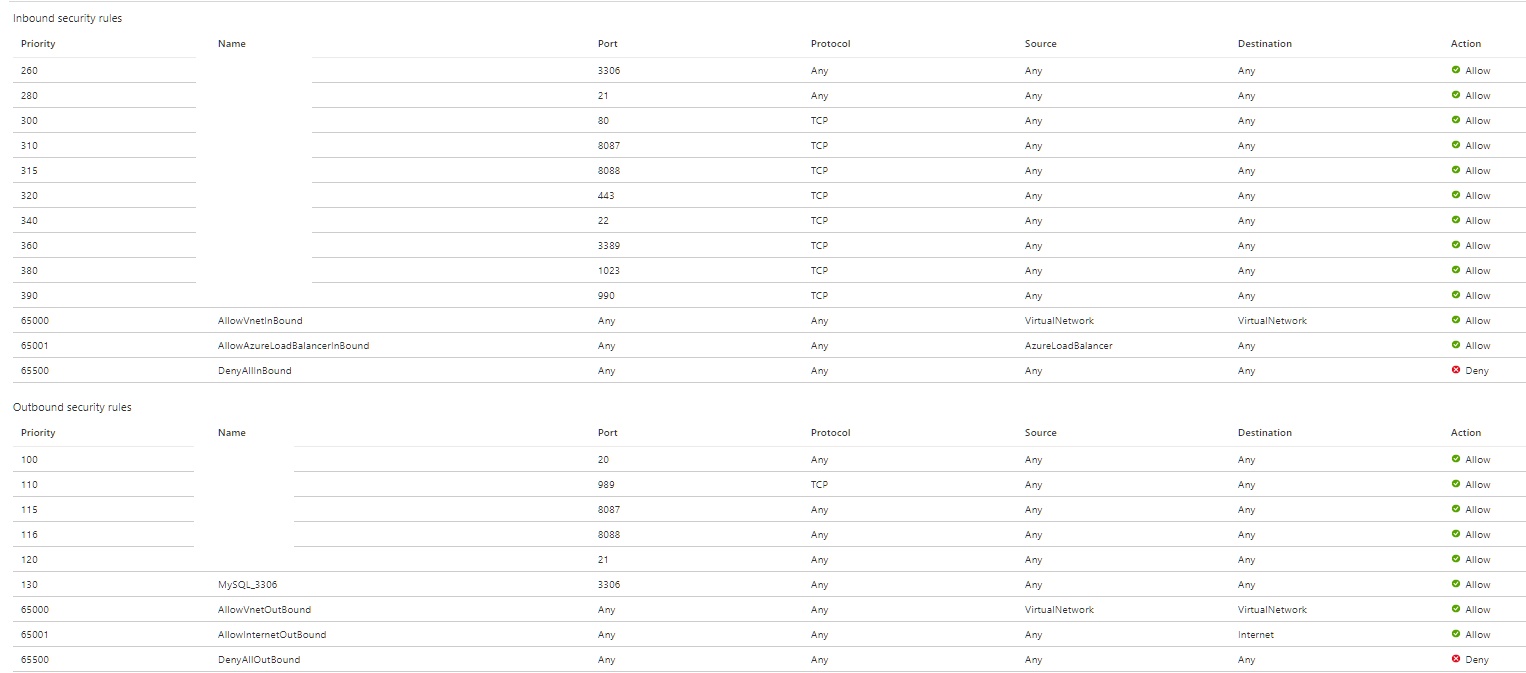Click inbound Action column header

(1466, 44)
